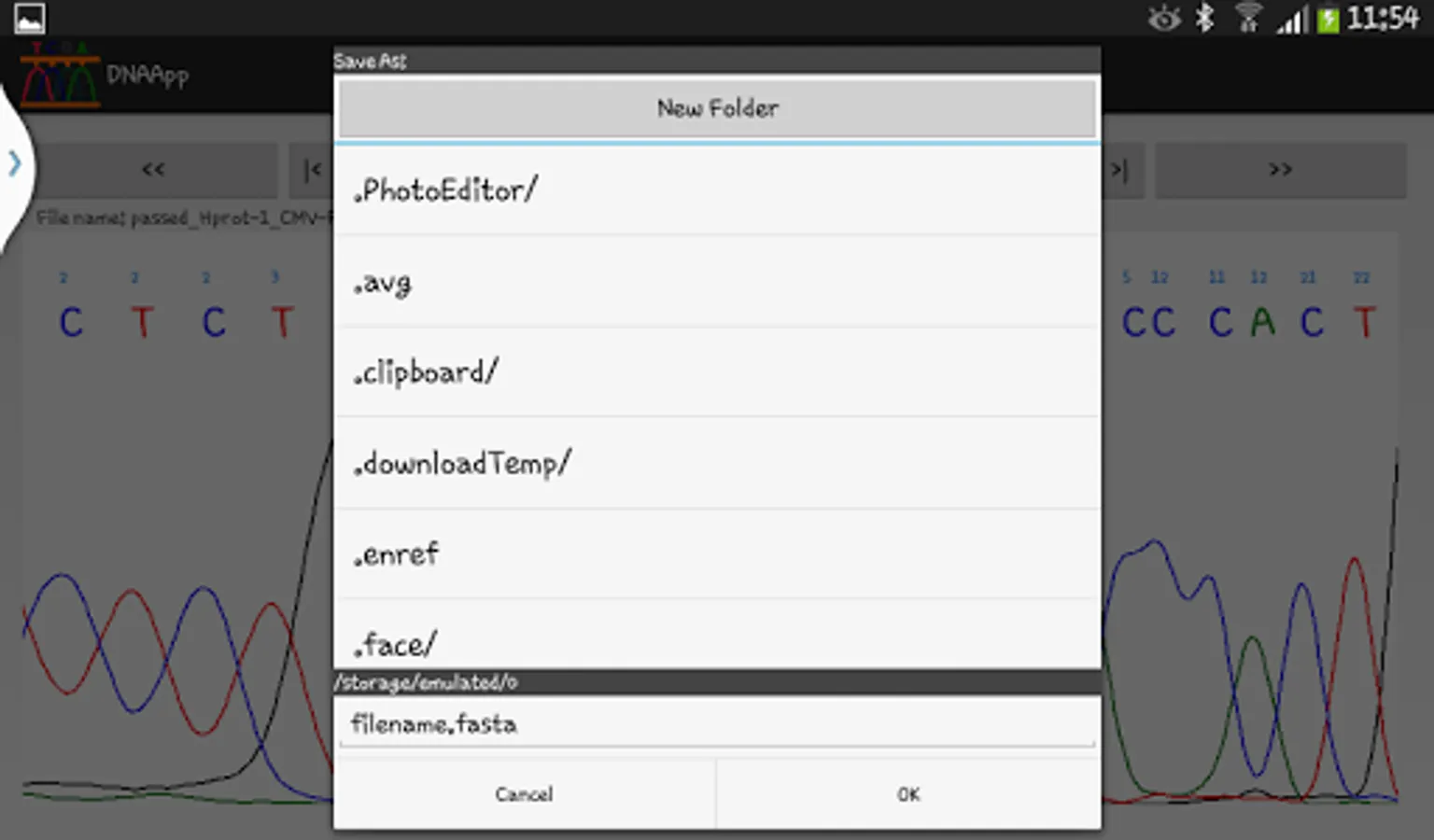Tap the side drawer chevron handle
Screen dimensions: 1434x840
(14, 164)
